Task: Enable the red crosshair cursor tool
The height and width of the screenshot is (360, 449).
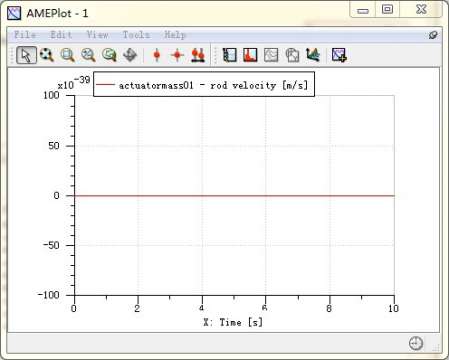Action: pyautogui.click(x=177, y=55)
